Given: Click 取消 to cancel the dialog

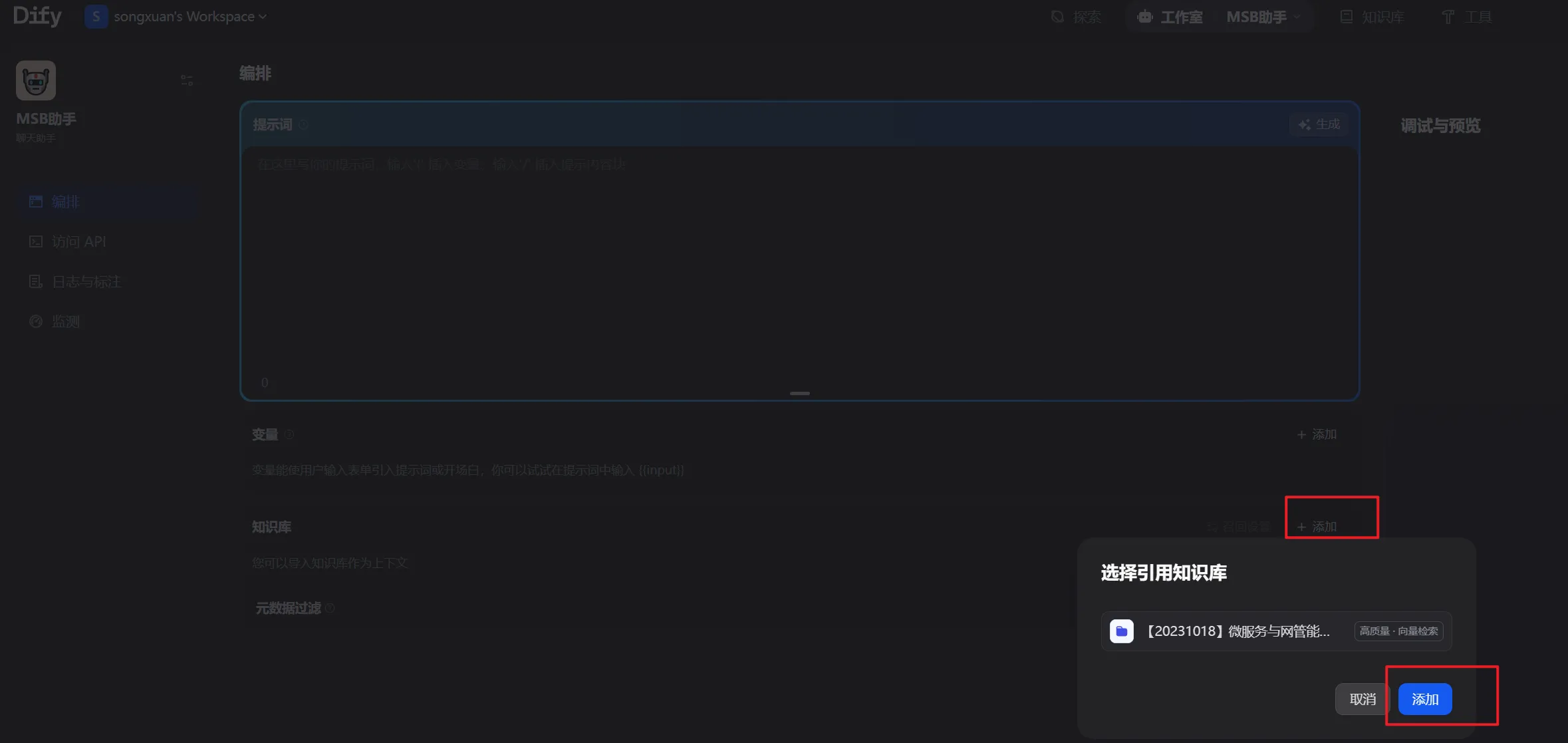Looking at the screenshot, I should 1362,699.
